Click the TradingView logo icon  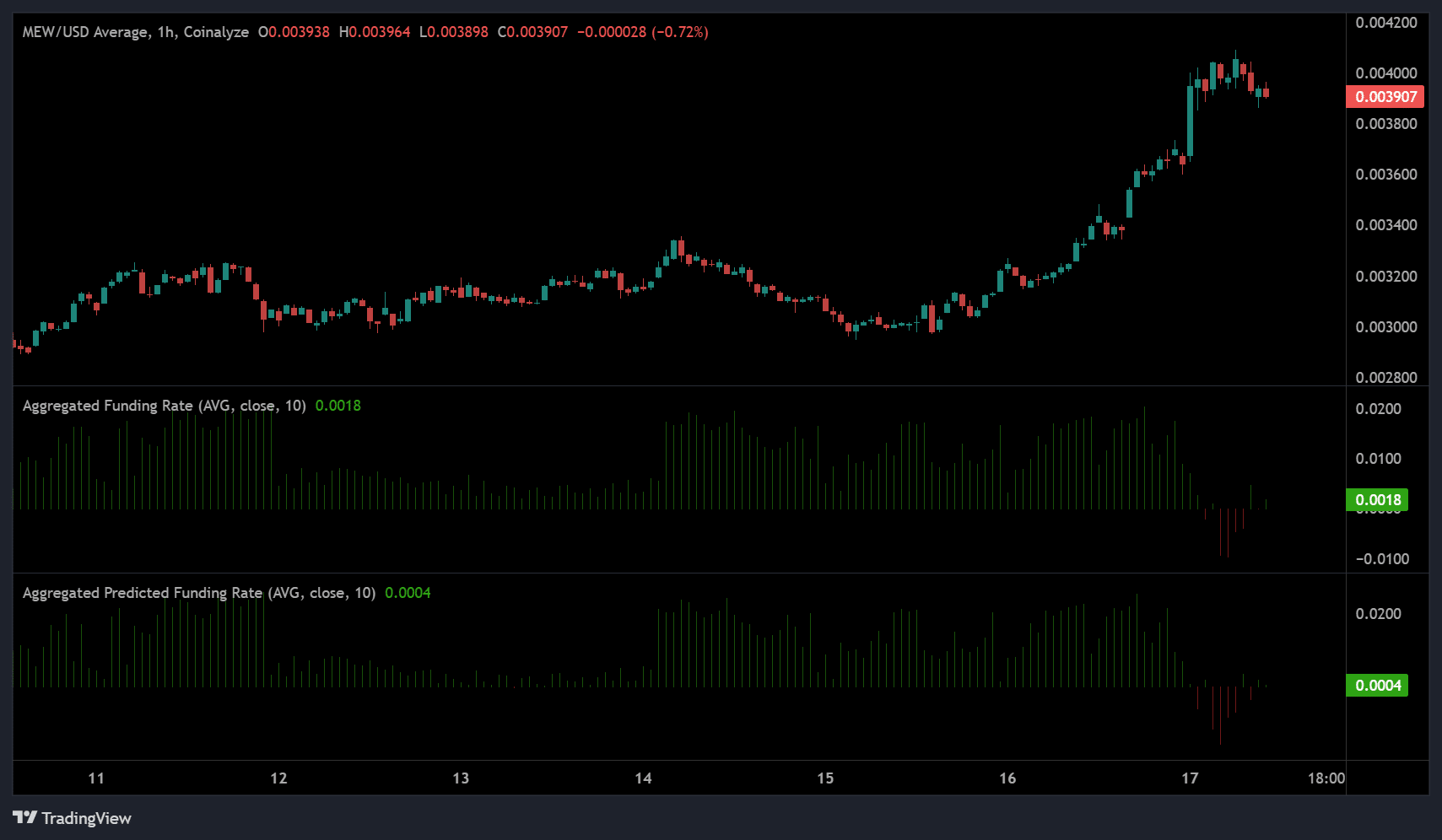click(24, 817)
